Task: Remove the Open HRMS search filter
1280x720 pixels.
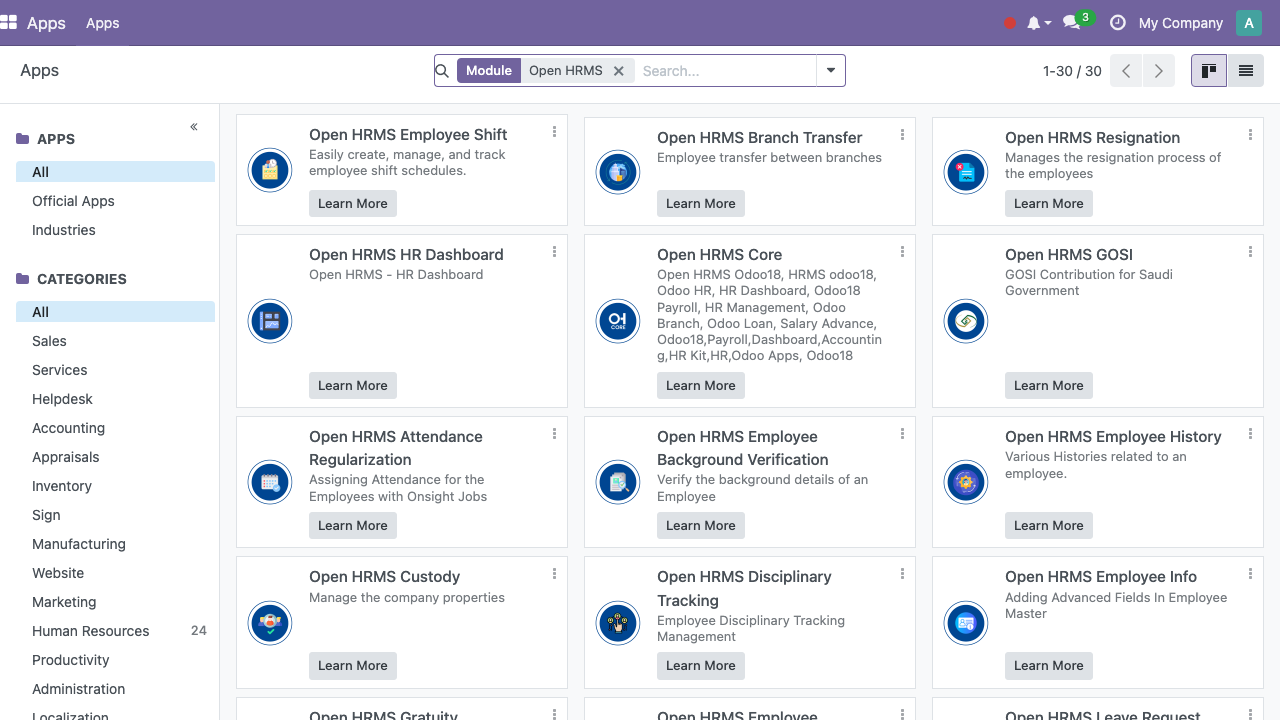Action: pyautogui.click(x=619, y=71)
